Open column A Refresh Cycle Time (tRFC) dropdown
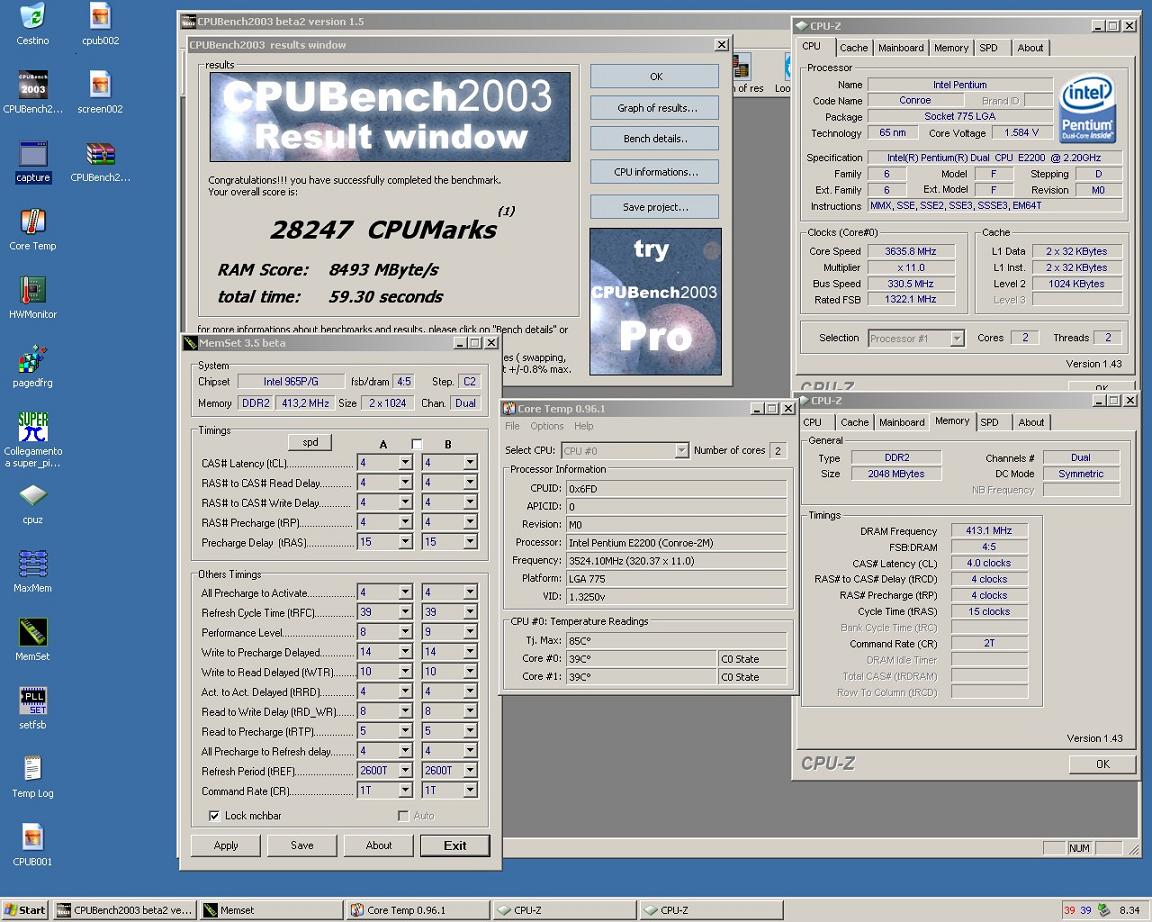The height and width of the screenshot is (922, 1152). (x=405, y=612)
